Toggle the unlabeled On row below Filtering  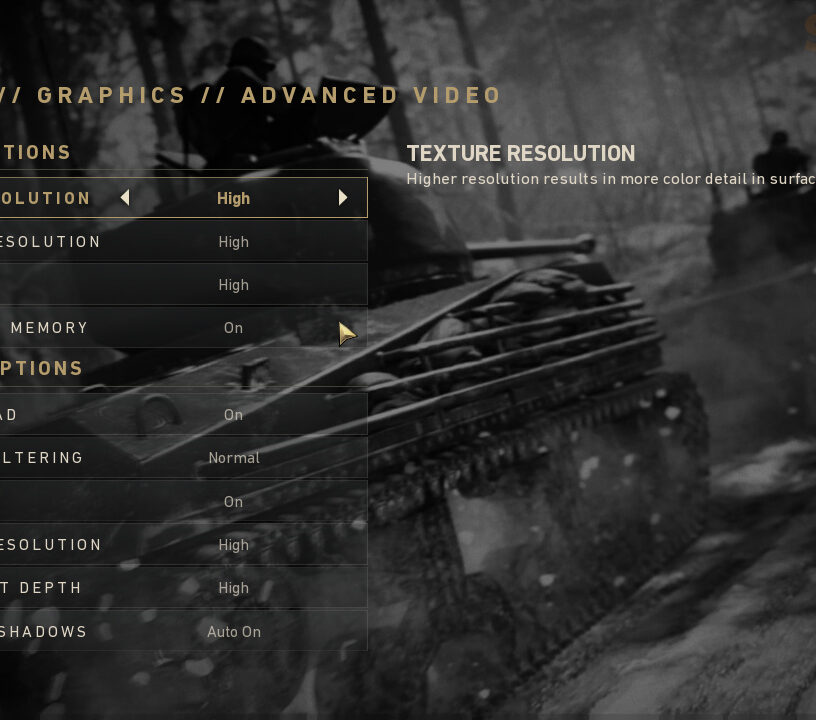184,502
